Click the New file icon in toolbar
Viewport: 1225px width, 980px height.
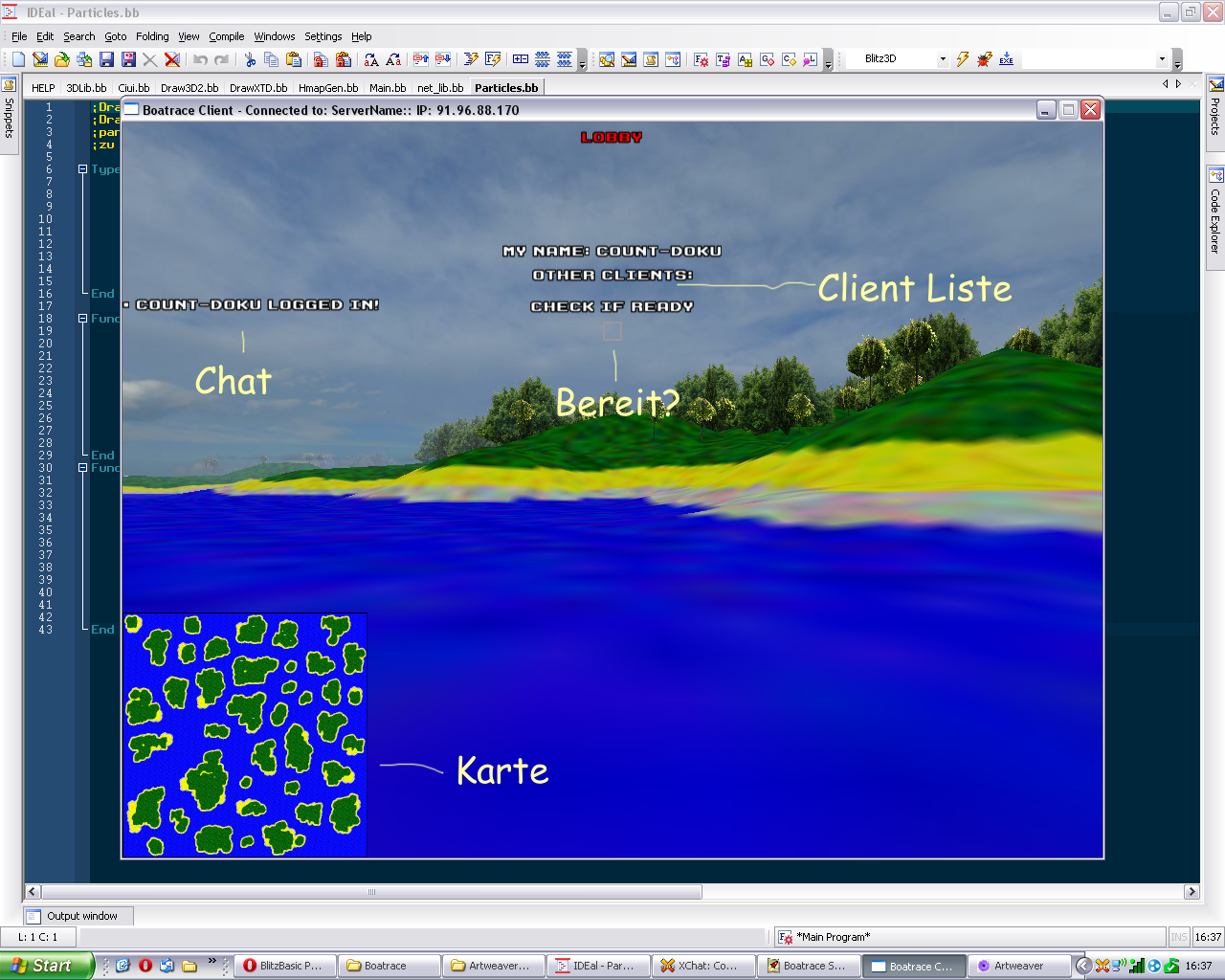(x=18, y=59)
